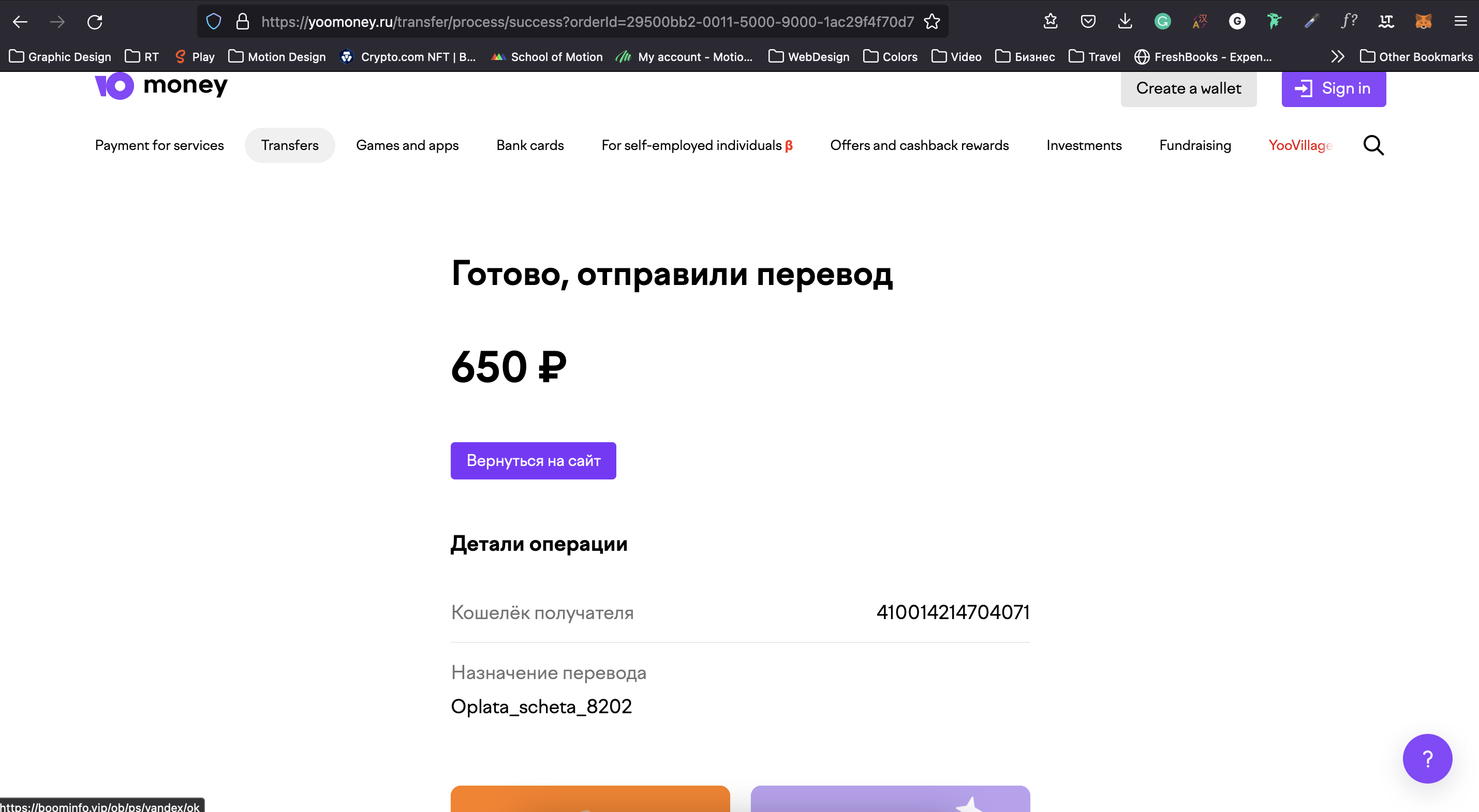
Task: Expand the Graphic Design bookmarks folder
Action: 60,56
